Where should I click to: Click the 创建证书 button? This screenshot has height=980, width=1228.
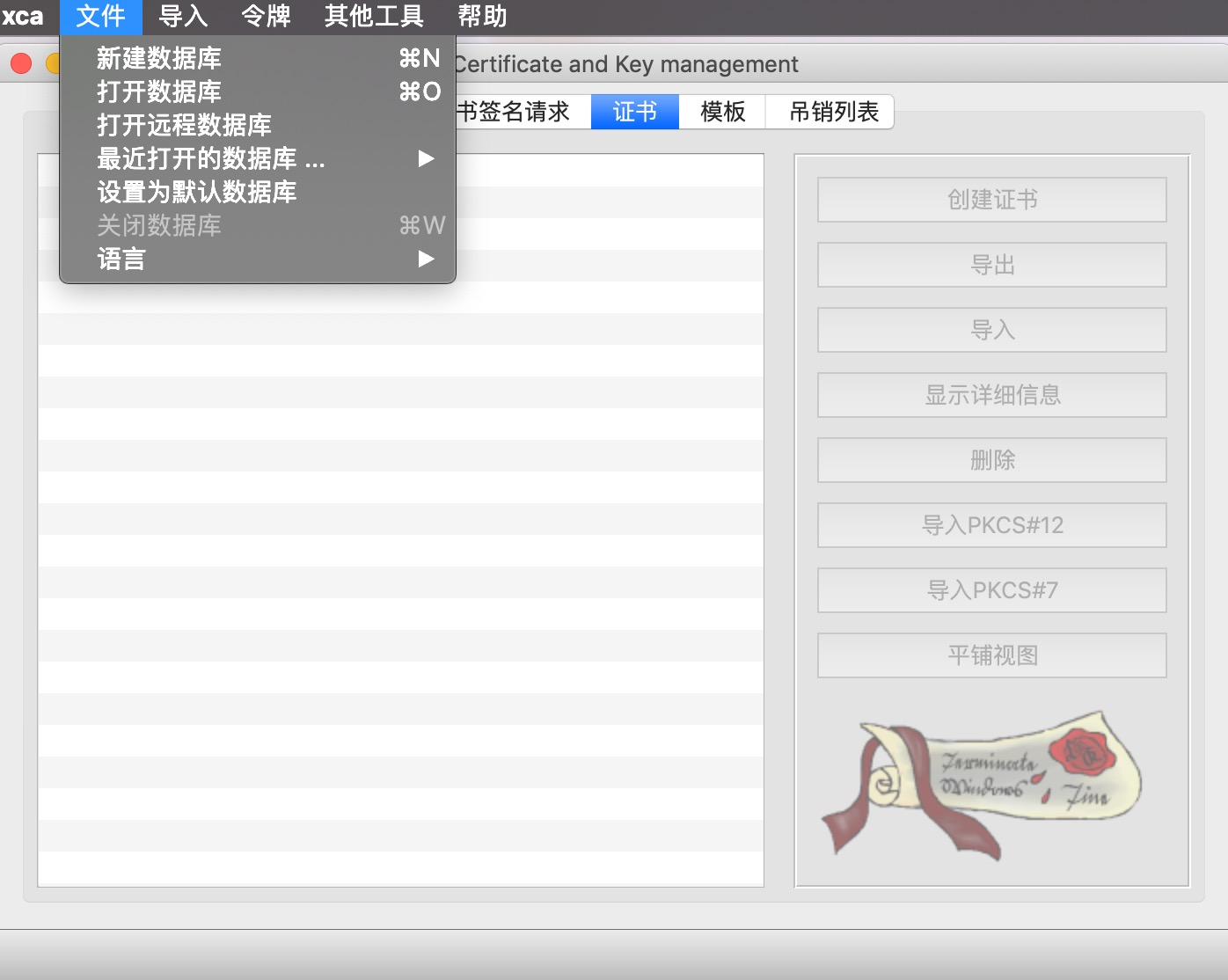pos(991,200)
